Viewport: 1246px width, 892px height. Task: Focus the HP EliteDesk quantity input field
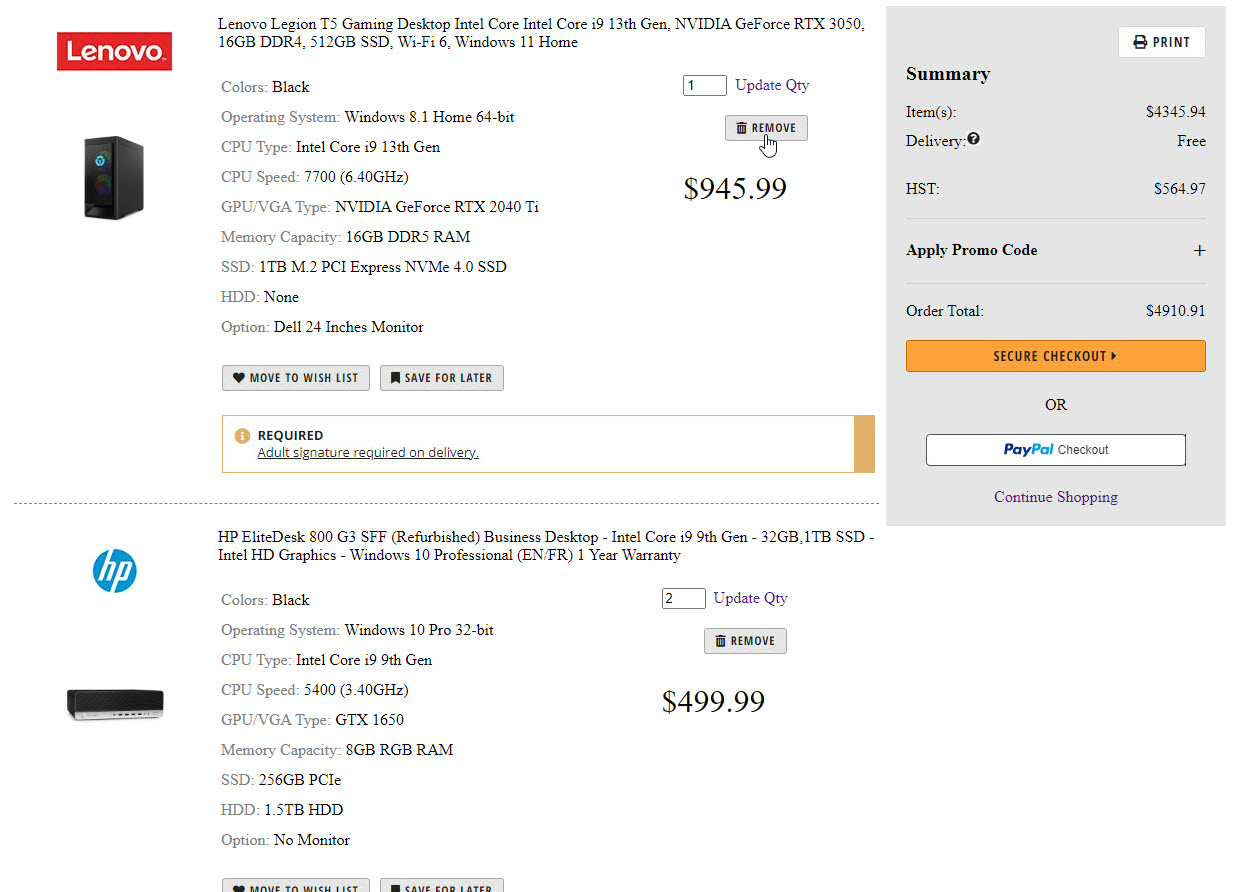pyautogui.click(x=683, y=599)
